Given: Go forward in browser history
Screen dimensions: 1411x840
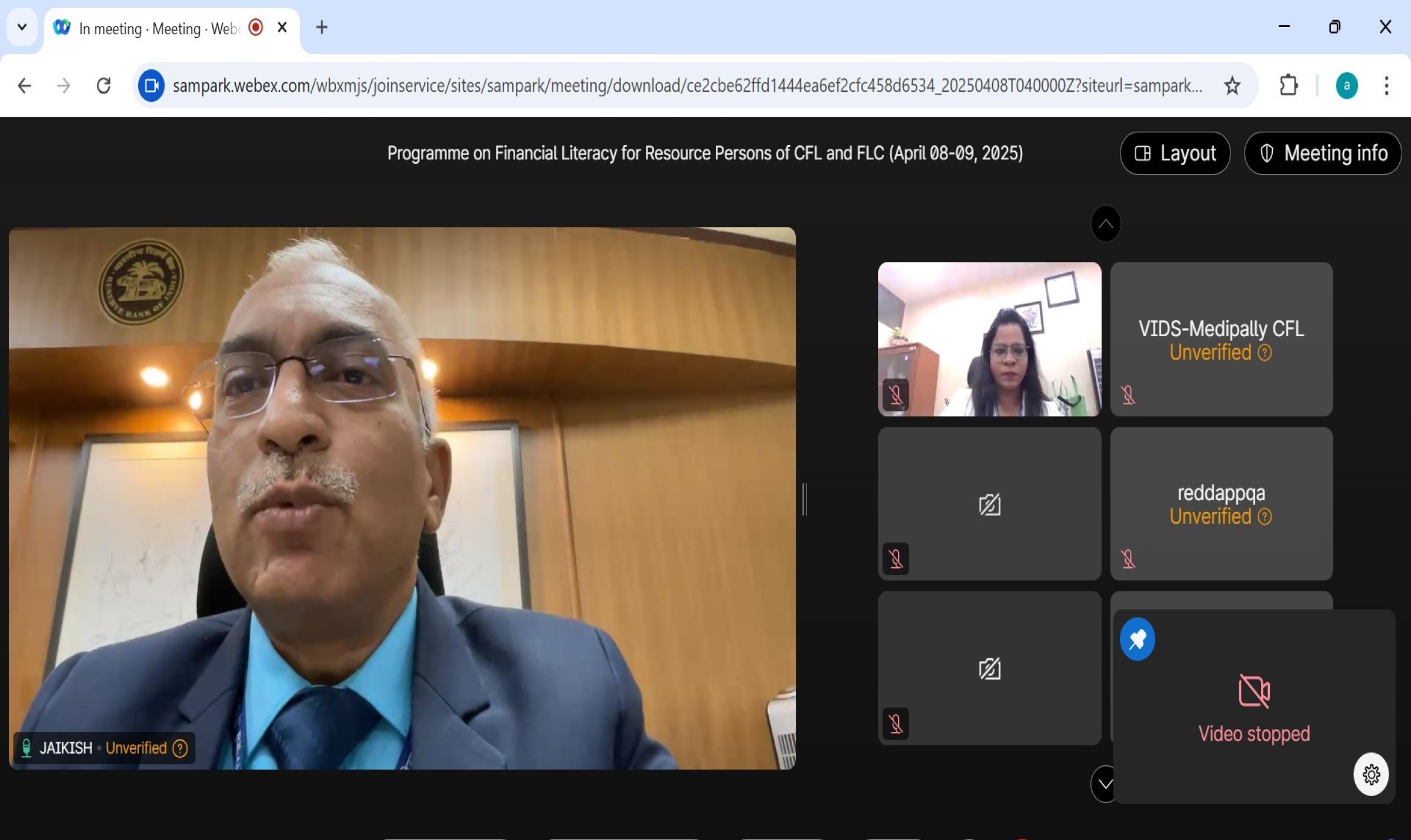Looking at the screenshot, I should [64, 86].
